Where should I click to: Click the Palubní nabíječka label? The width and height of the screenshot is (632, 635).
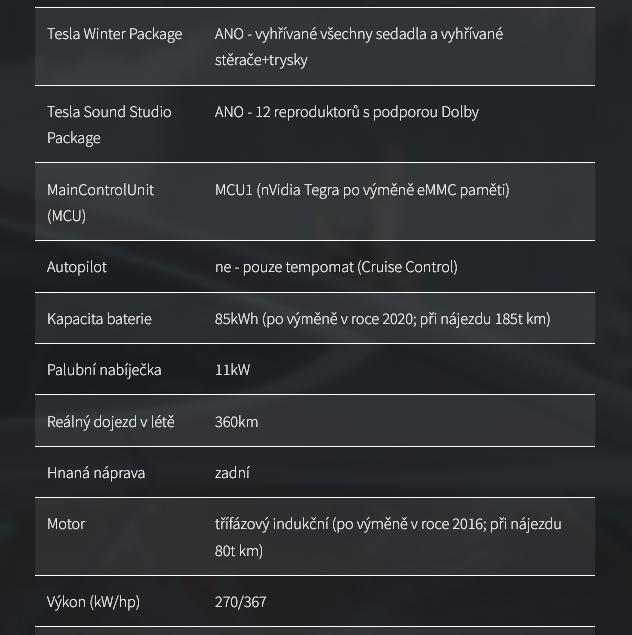tap(104, 370)
